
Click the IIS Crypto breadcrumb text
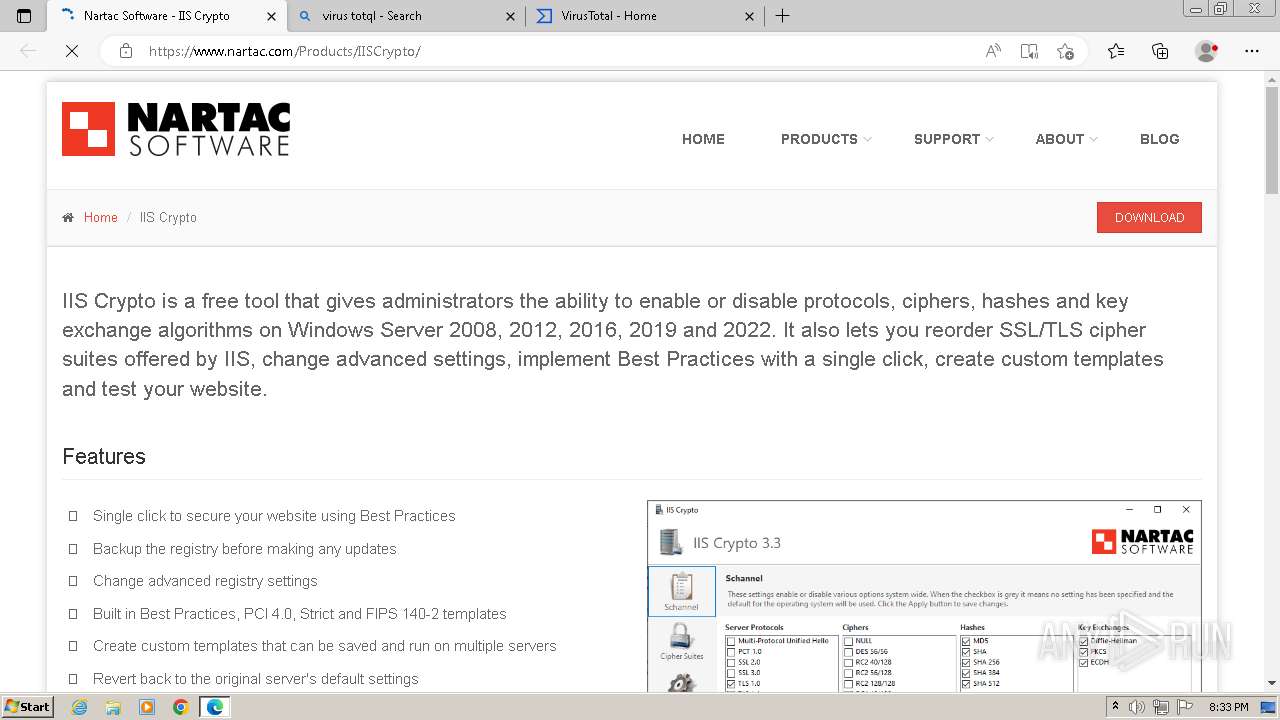click(x=168, y=217)
